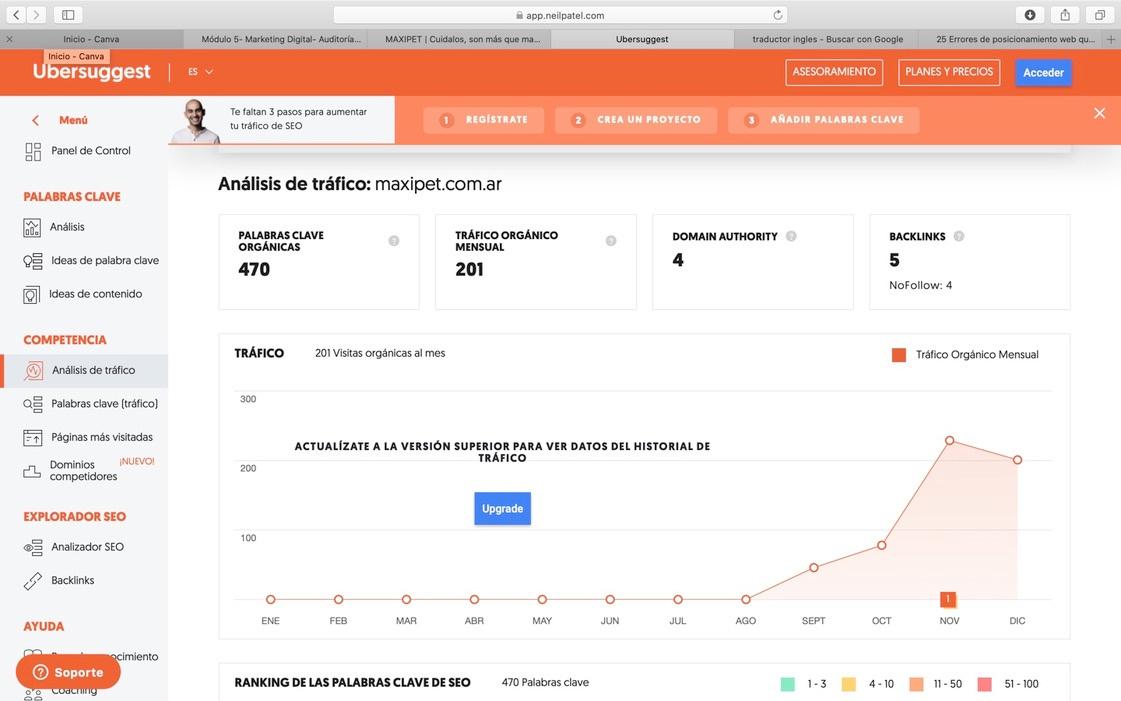This screenshot has width=1121, height=701.
Task: Click the Análisis de tráfico icon
Action: coord(34,371)
